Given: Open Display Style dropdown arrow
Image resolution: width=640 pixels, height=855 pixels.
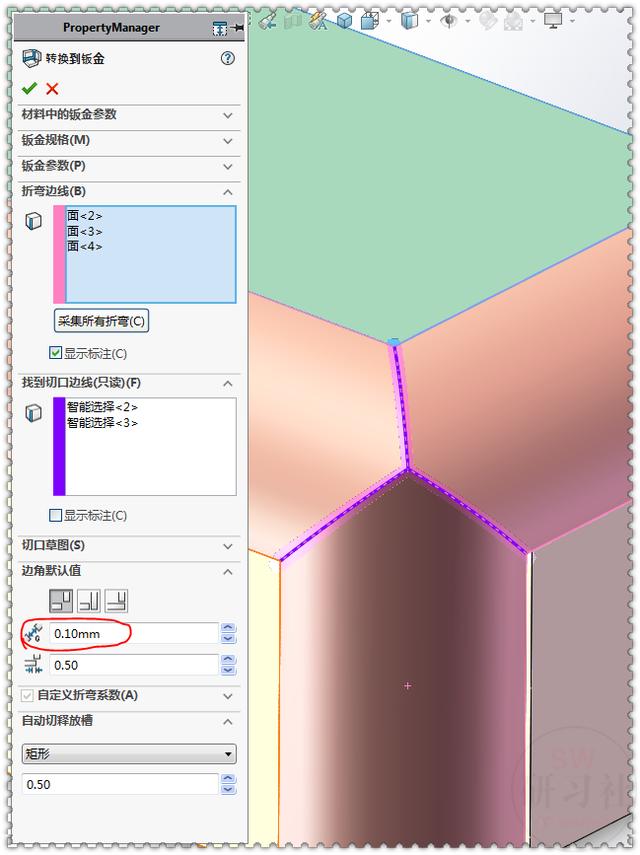Looking at the screenshot, I should tap(428, 22).
